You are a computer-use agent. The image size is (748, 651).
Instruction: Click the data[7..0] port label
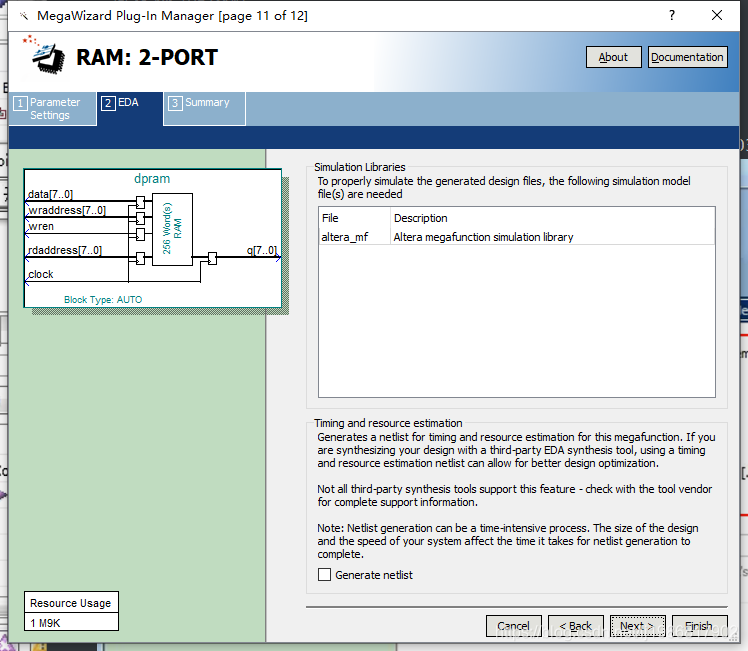(50, 194)
